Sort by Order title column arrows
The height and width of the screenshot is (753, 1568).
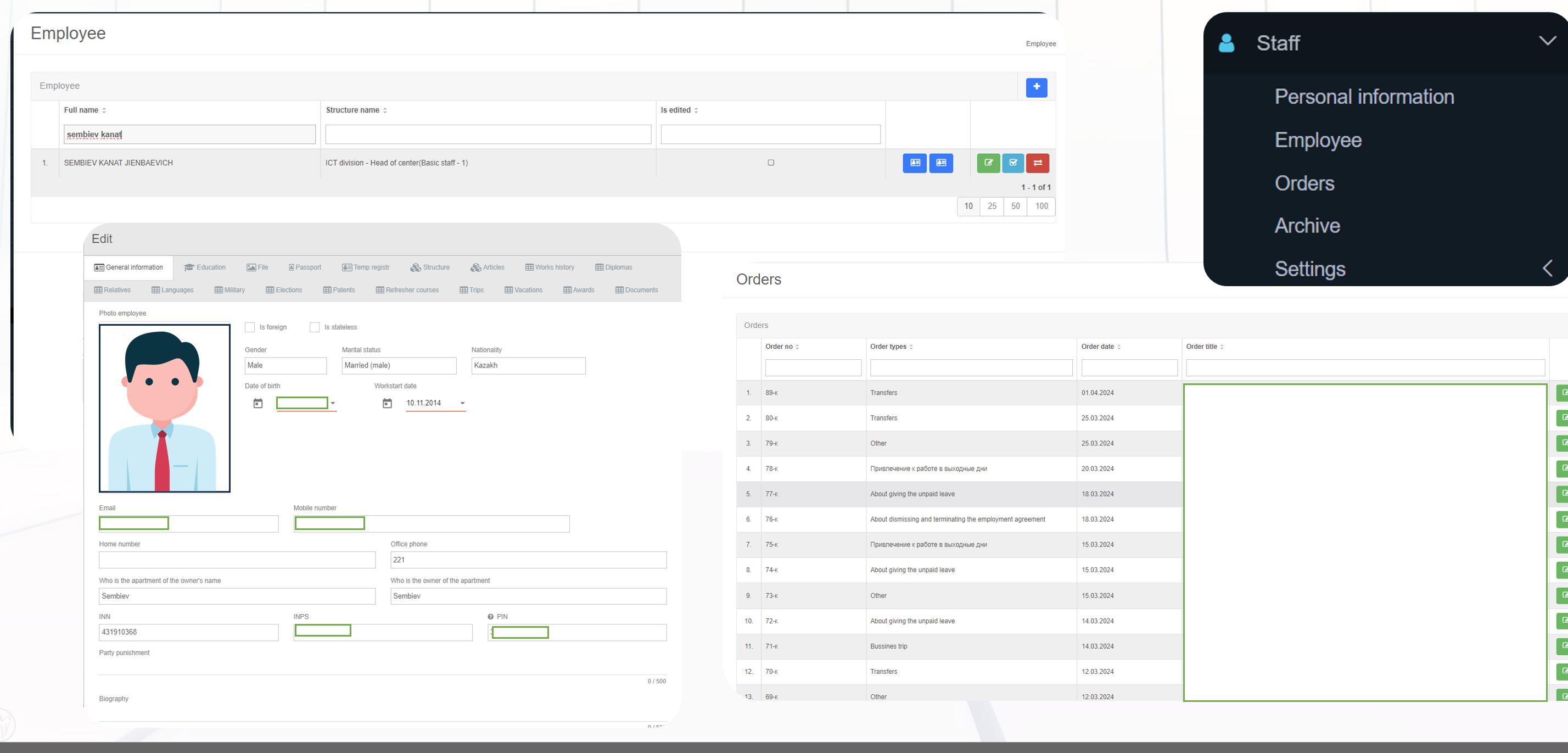click(x=1222, y=347)
